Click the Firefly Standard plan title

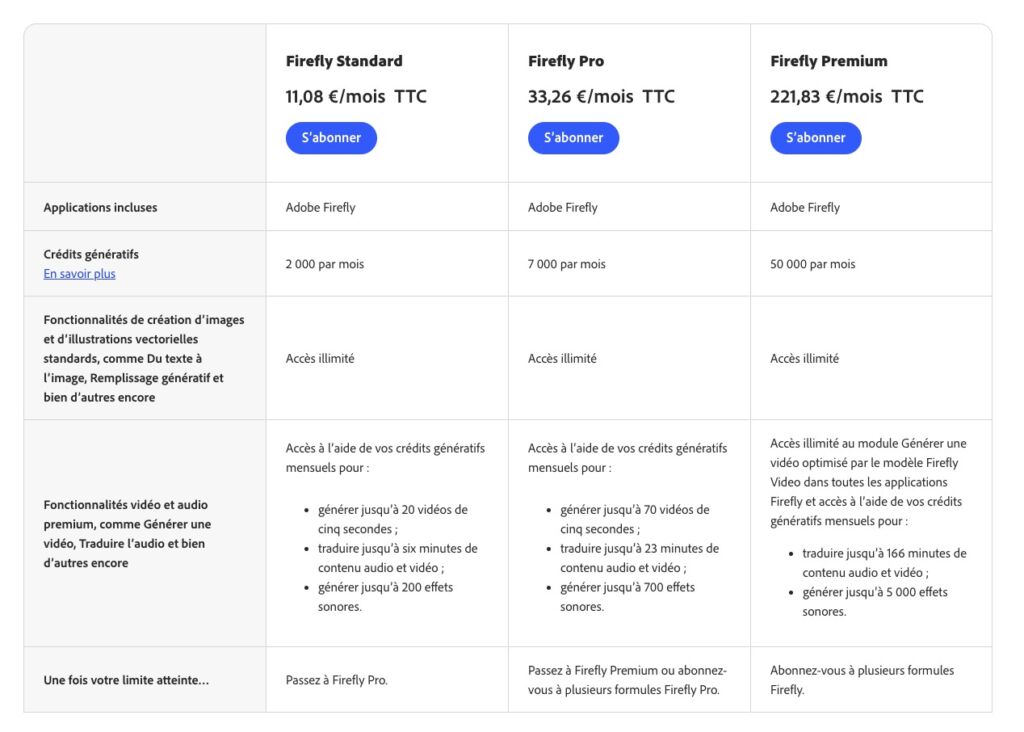click(x=344, y=61)
